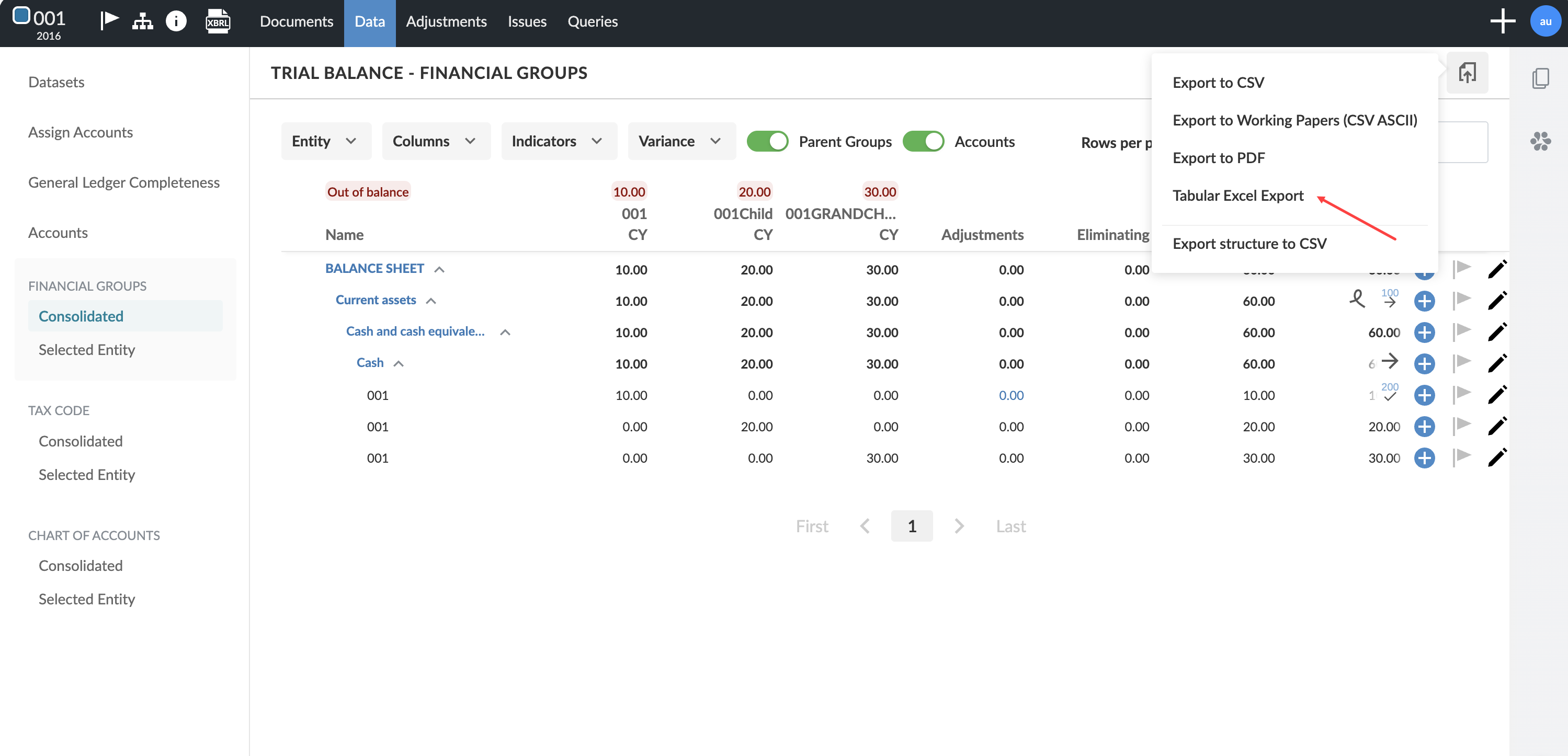Image resolution: width=1568 pixels, height=756 pixels.
Task: Click the info icon in header
Action: coord(176,21)
